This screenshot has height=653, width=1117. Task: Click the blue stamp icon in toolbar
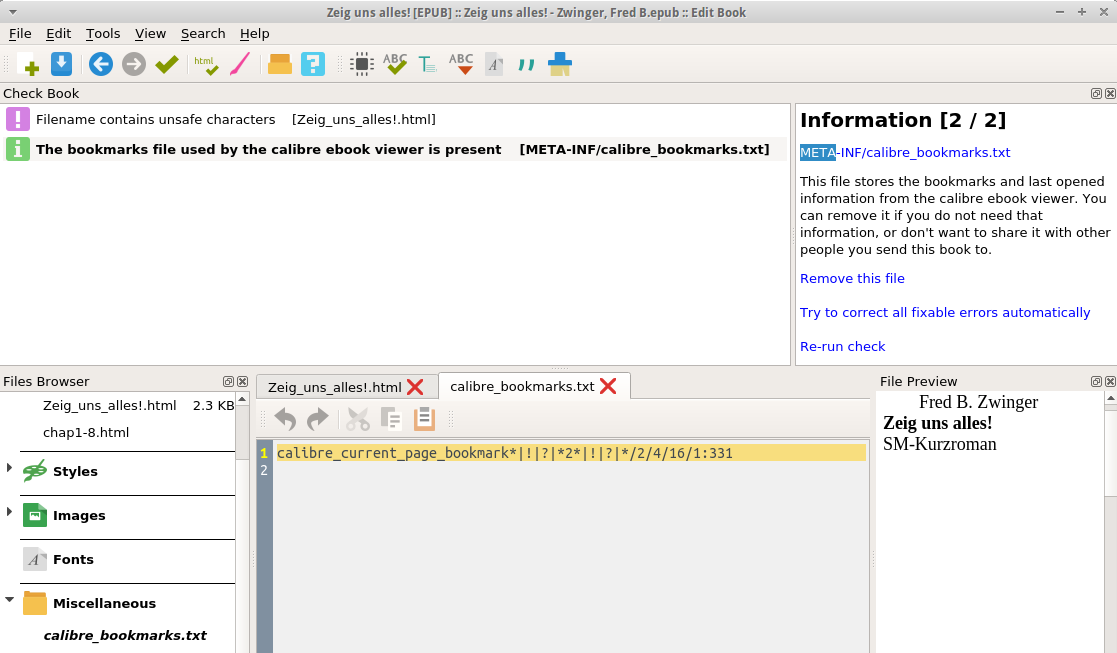coord(559,64)
